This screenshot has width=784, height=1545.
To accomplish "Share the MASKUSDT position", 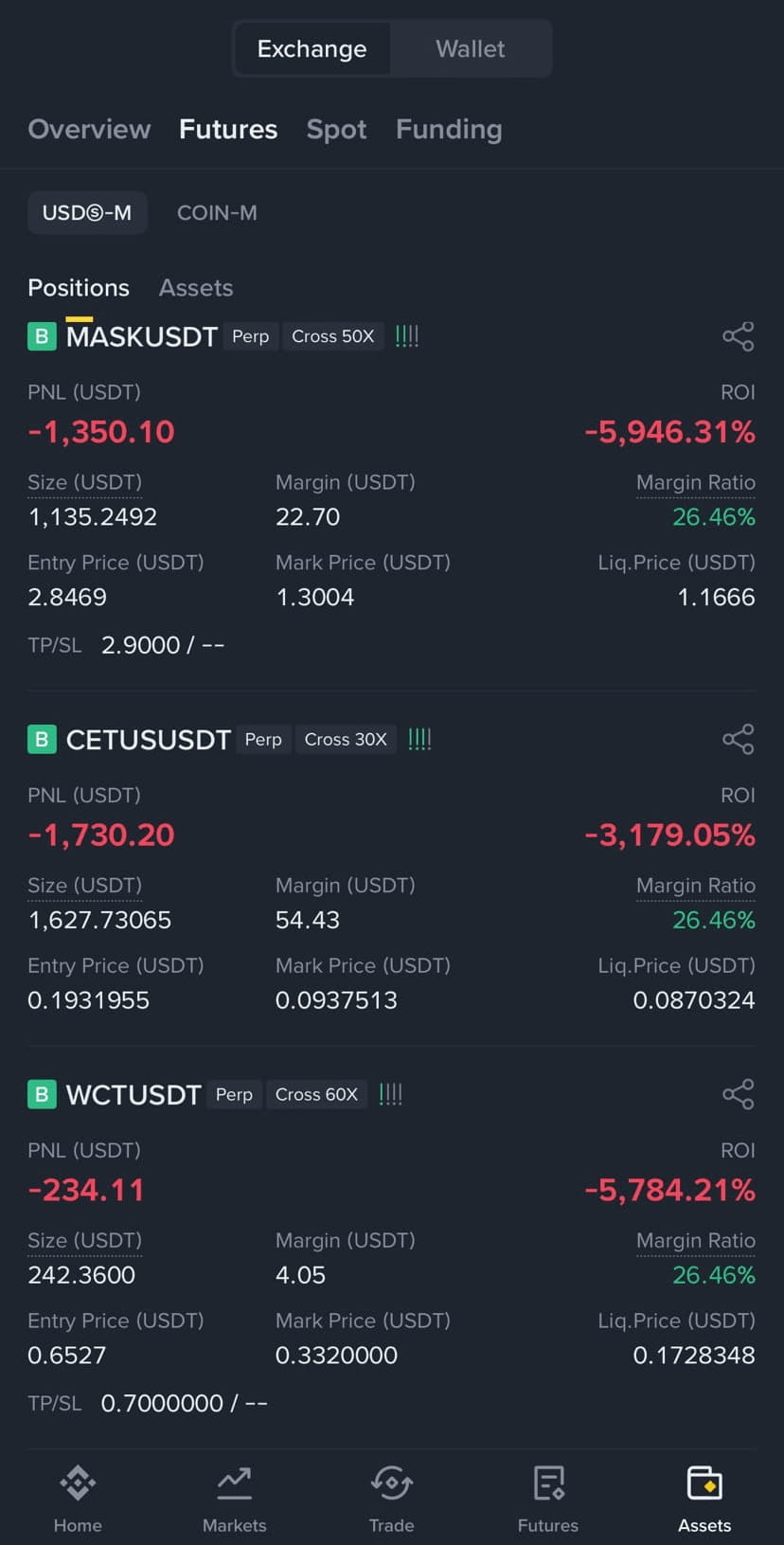I will [738, 336].
